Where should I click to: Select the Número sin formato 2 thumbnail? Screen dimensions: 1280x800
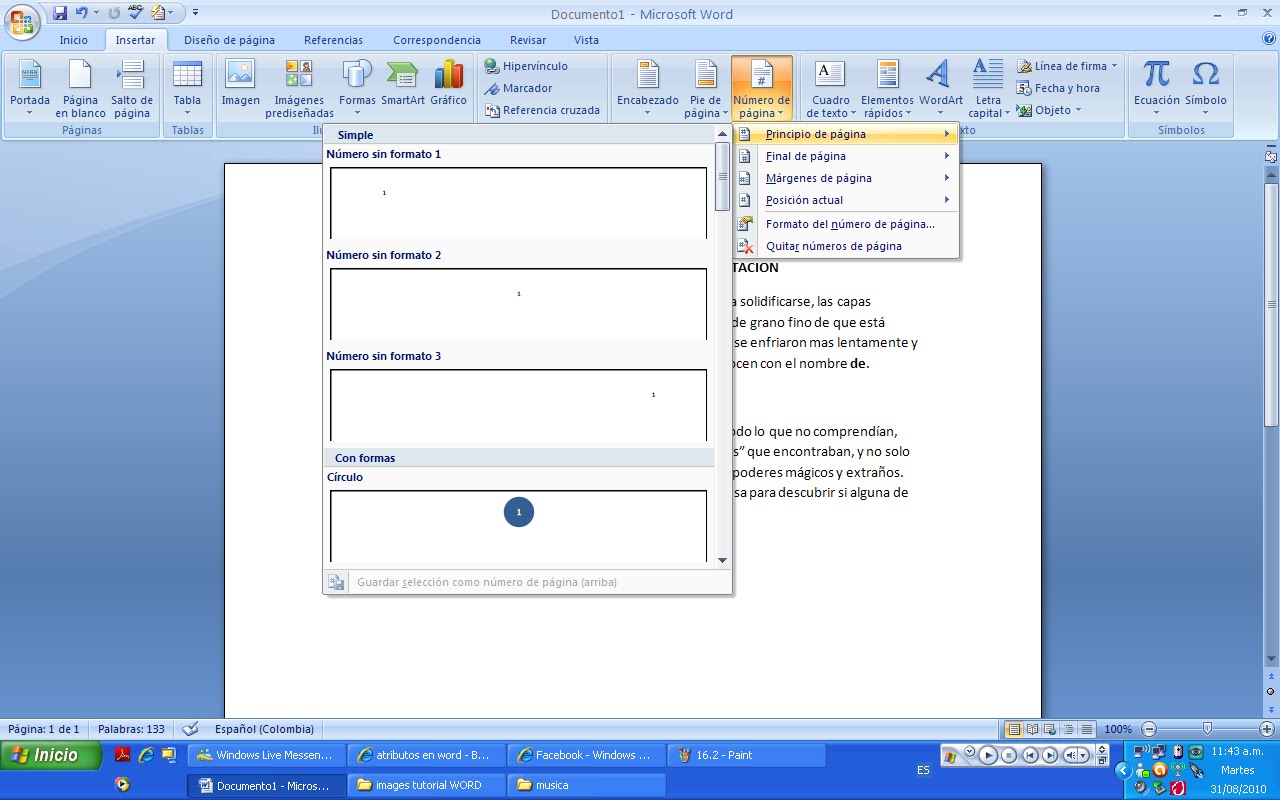(518, 303)
